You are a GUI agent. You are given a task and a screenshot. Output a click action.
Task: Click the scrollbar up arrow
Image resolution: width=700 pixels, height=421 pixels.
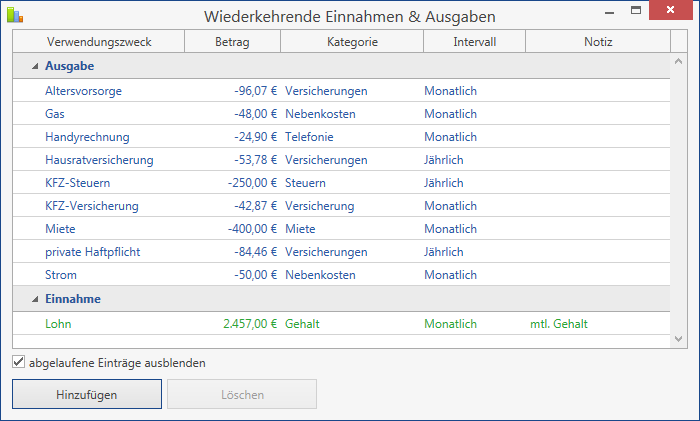coord(679,62)
